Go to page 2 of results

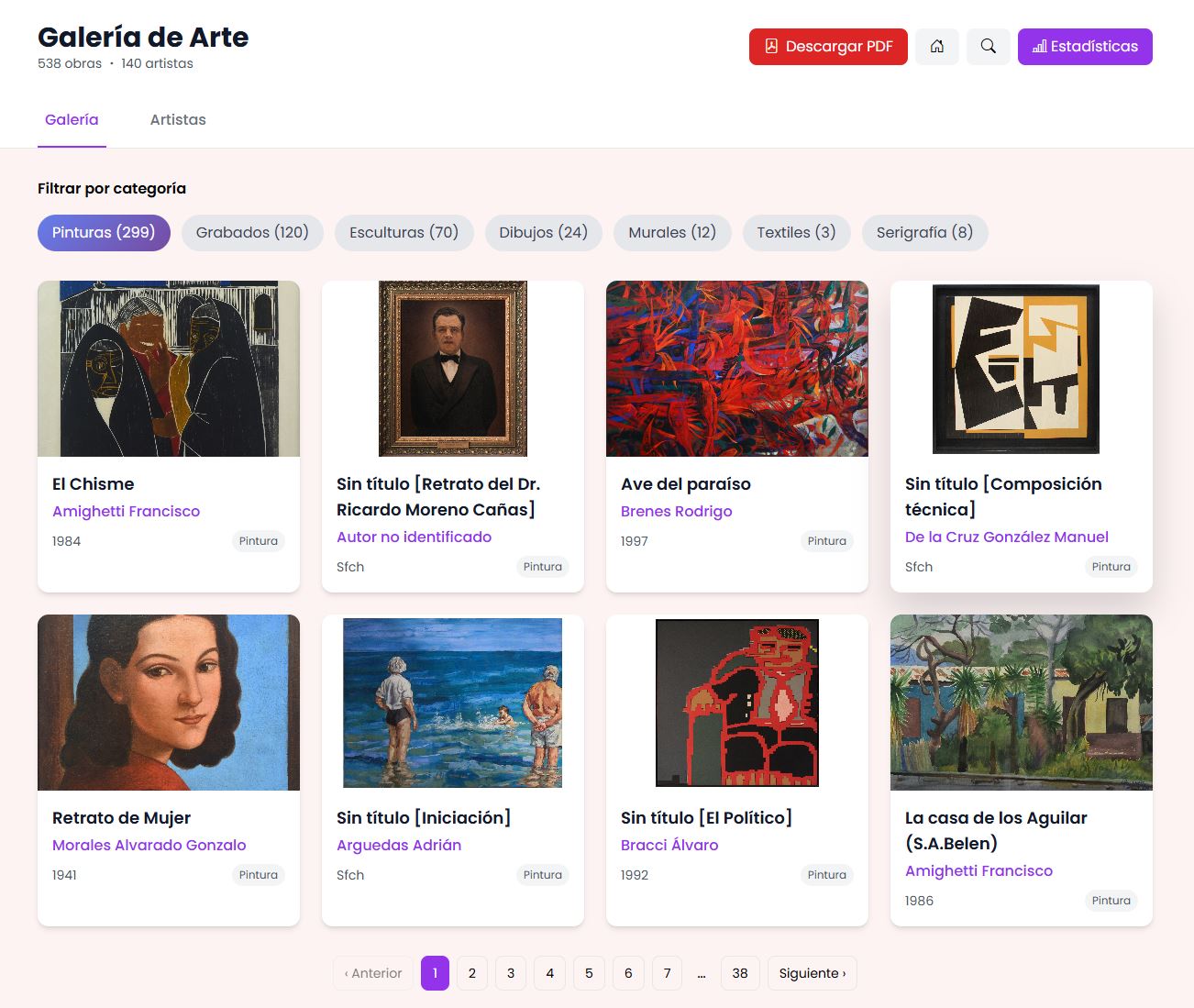click(471, 973)
